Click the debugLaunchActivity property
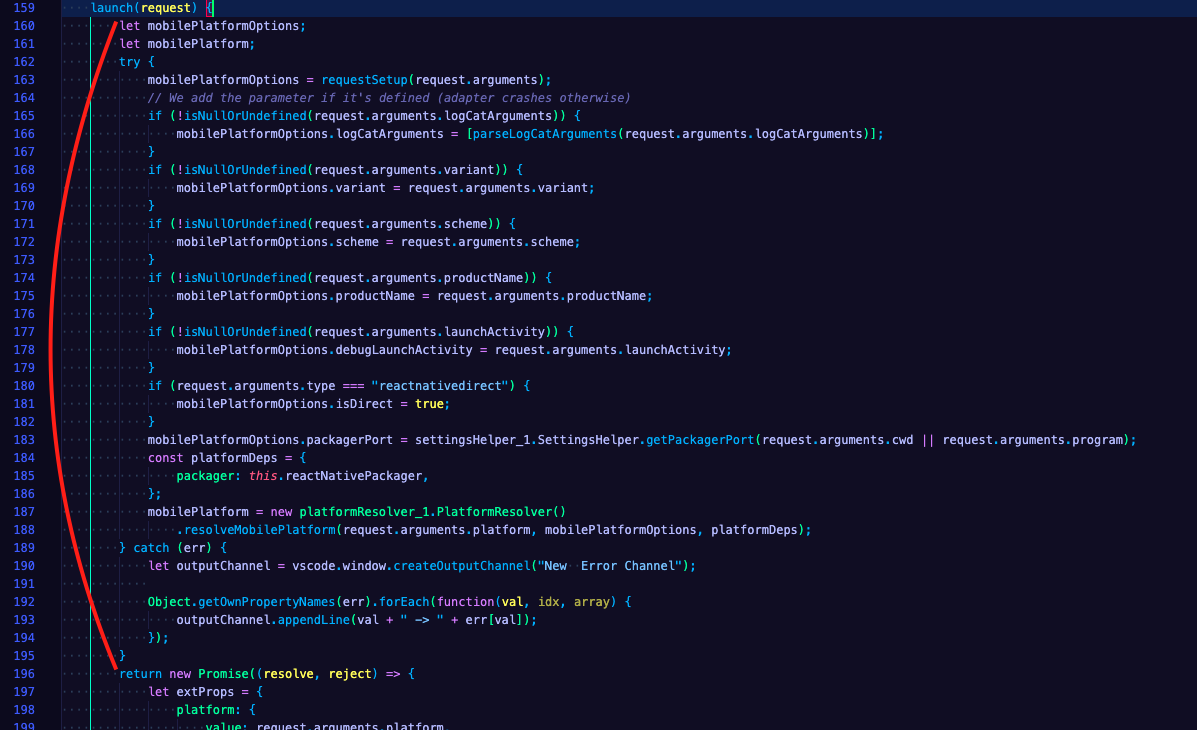This screenshot has height=730, width=1197. 404,350
